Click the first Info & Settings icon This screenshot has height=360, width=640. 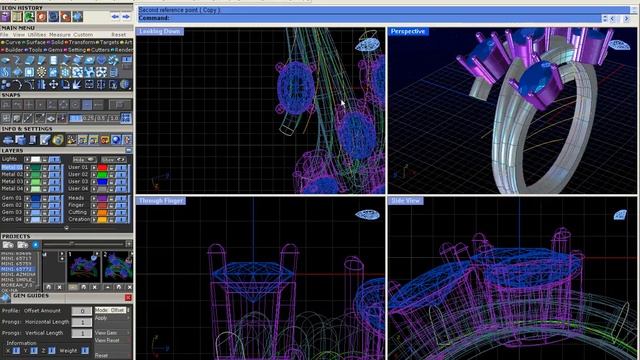tap(8, 140)
